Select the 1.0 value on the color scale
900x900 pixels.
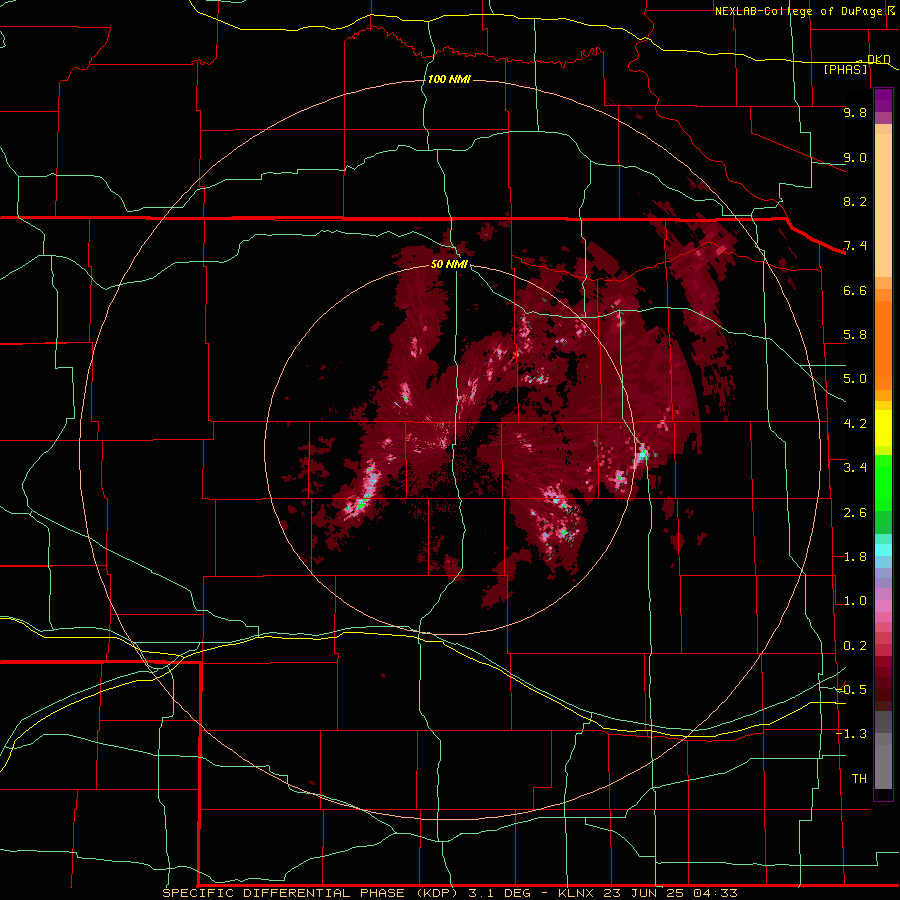855,601
